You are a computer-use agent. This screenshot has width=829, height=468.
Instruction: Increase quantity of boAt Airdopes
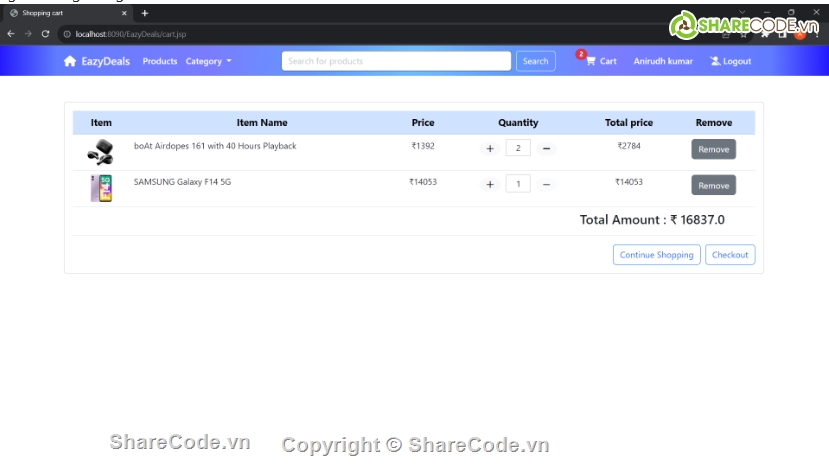[490, 149]
